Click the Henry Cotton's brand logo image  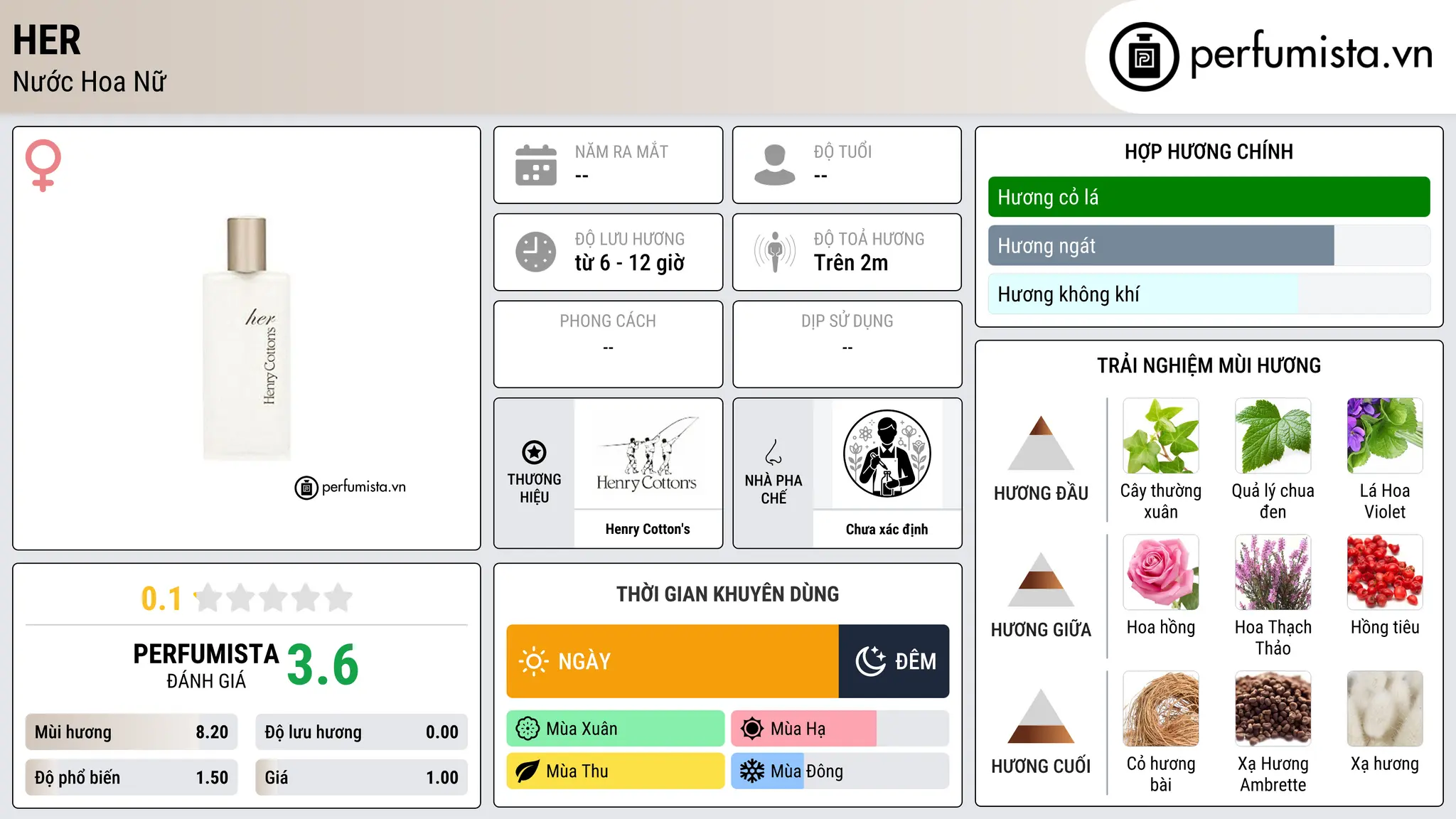point(648,454)
